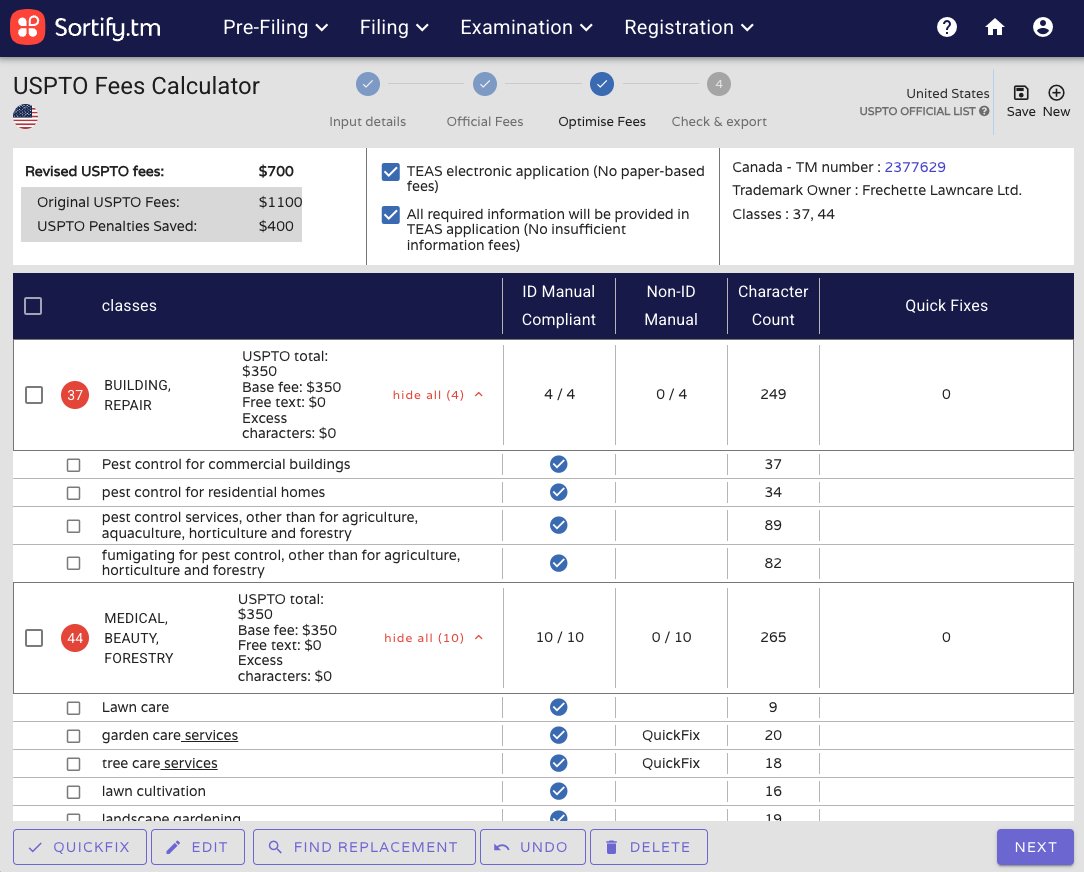Open the Filing dropdown menu
Viewport: 1084px width, 872px height.
tap(394, 27)
